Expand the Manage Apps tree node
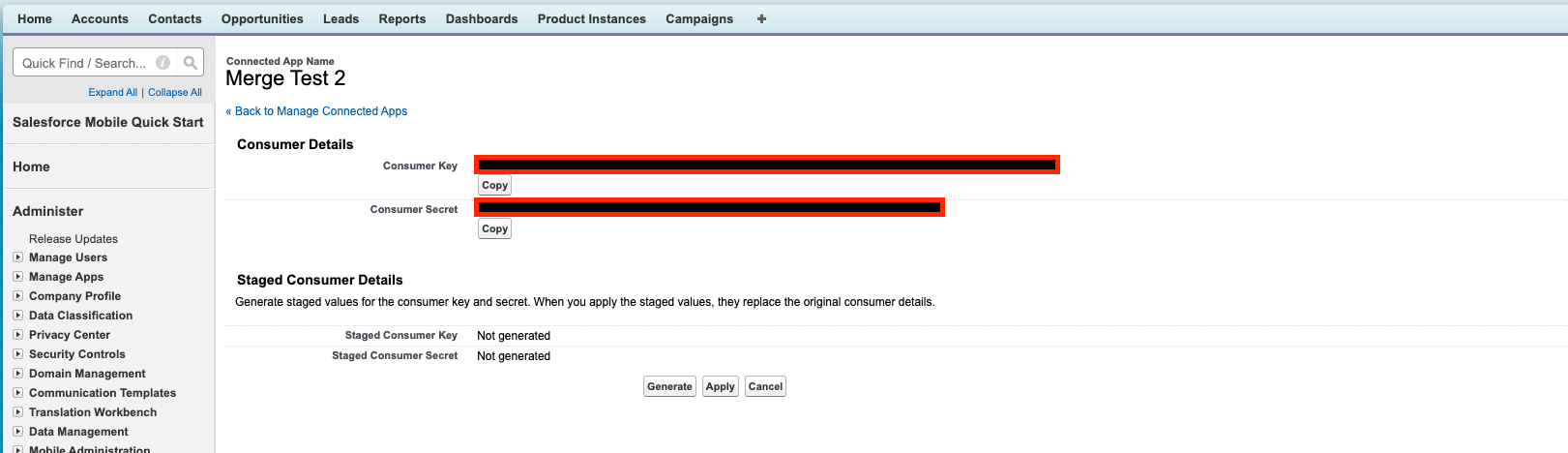 (x=17, y=277)
